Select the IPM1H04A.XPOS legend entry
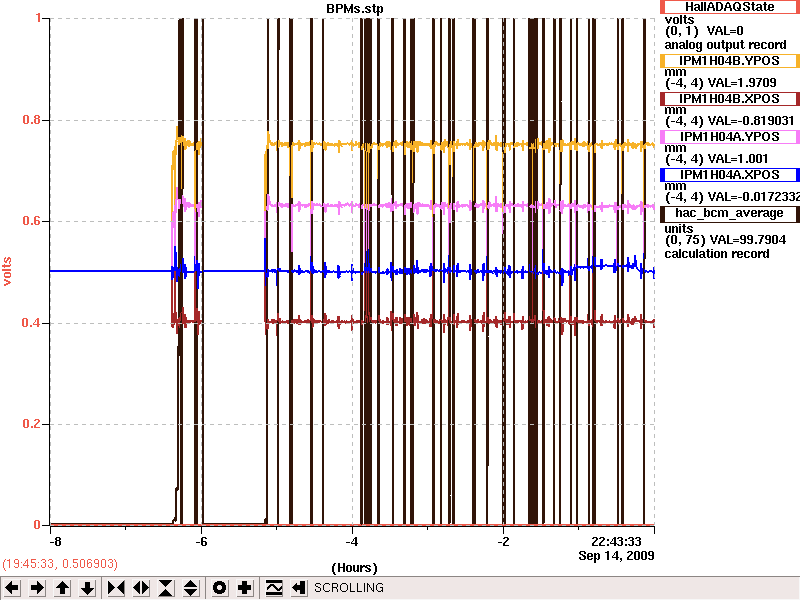 coord(730,175)
